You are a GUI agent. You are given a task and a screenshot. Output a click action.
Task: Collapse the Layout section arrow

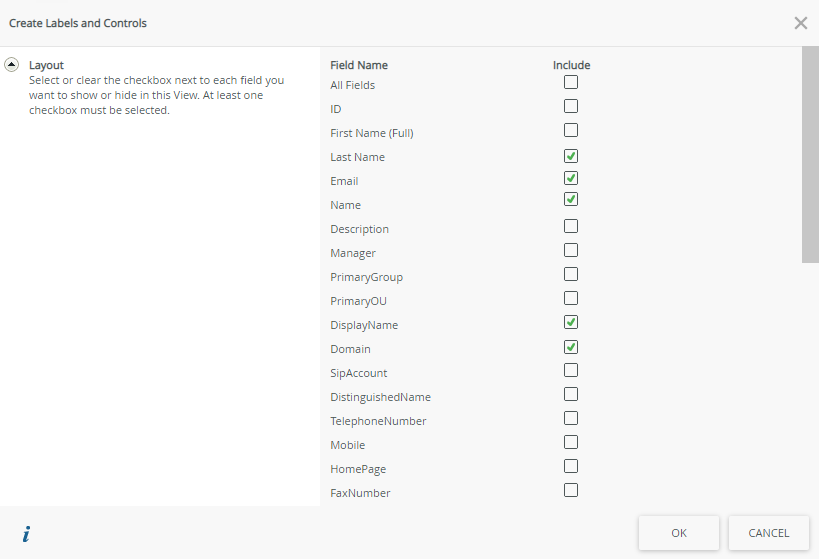point(12,64)
